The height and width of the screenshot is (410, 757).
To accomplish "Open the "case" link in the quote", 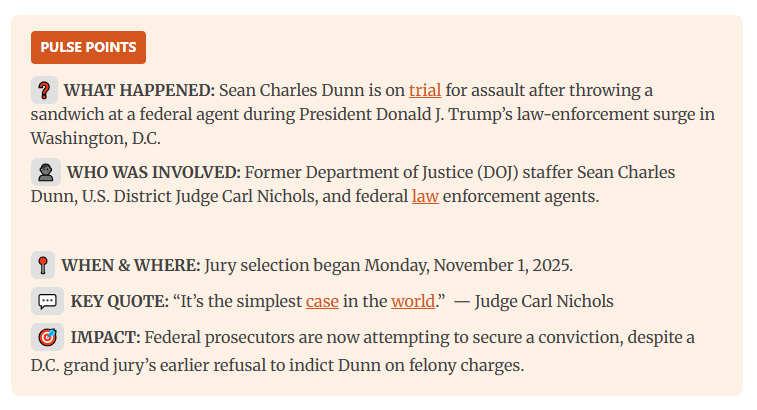I will click(x=322, y=301).
